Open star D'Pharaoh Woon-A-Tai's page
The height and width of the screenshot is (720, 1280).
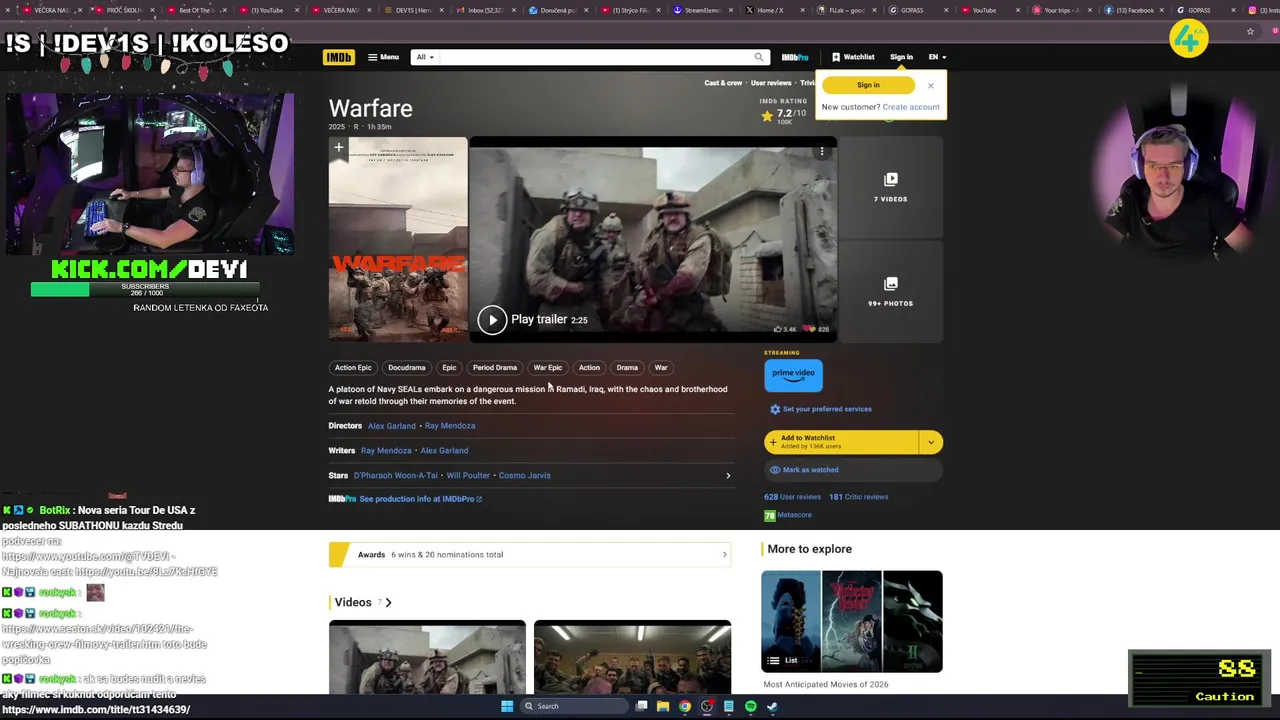click(396, 476)
